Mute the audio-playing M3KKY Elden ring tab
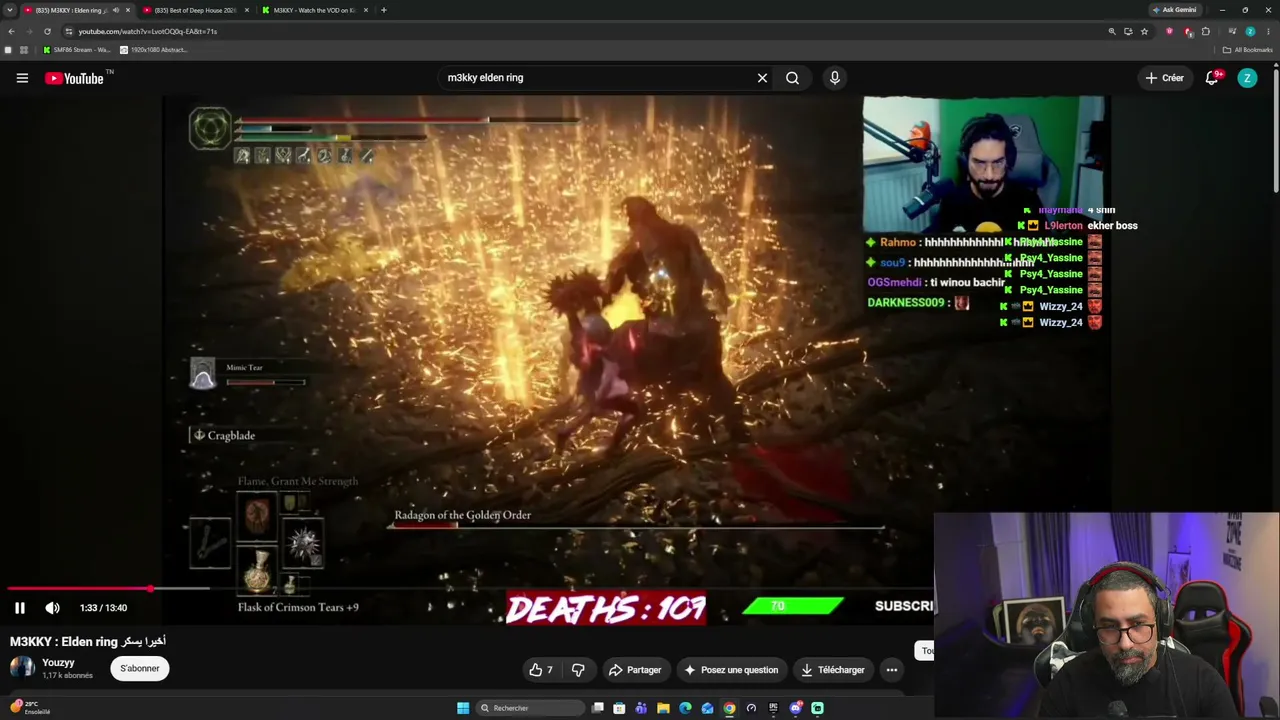 pyautogui.click(x=116, y=10)
